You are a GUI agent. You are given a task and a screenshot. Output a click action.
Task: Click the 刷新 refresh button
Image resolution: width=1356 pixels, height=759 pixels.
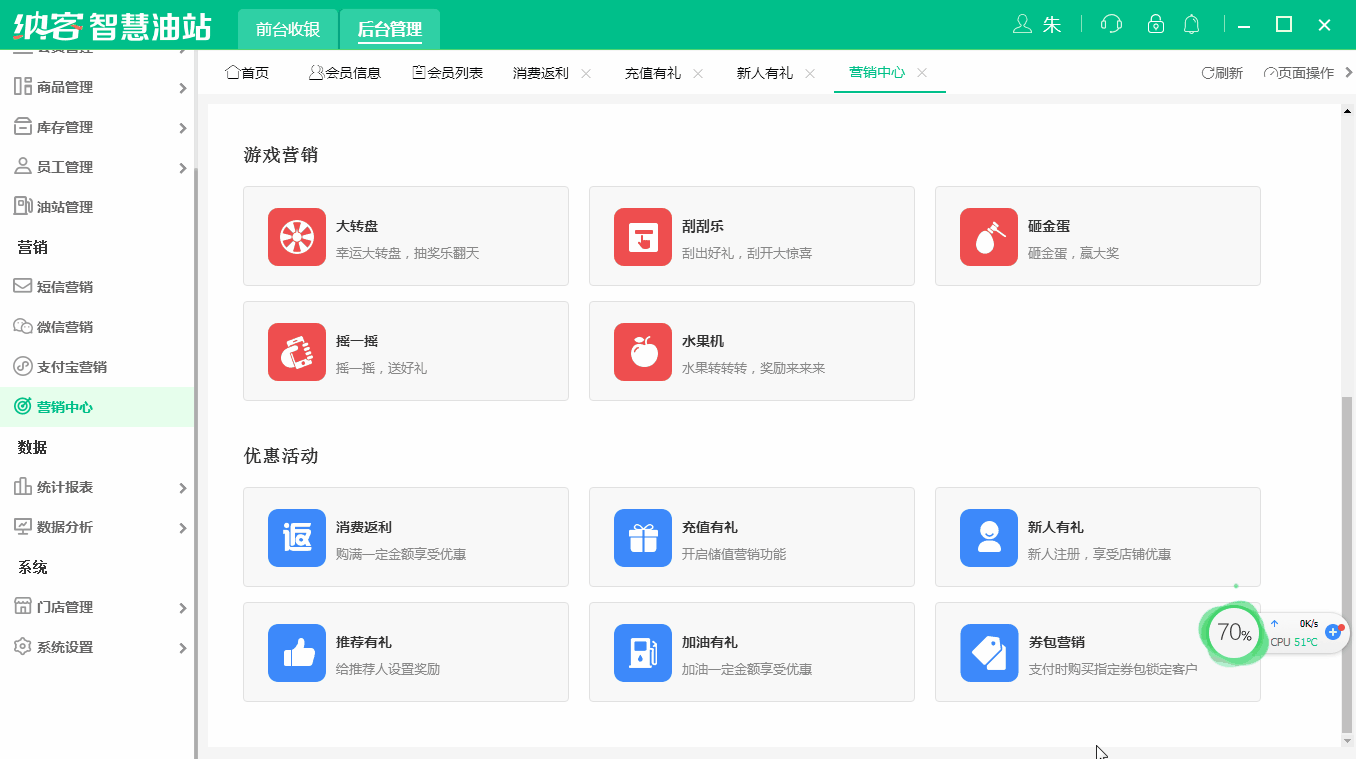point(1221,72)
